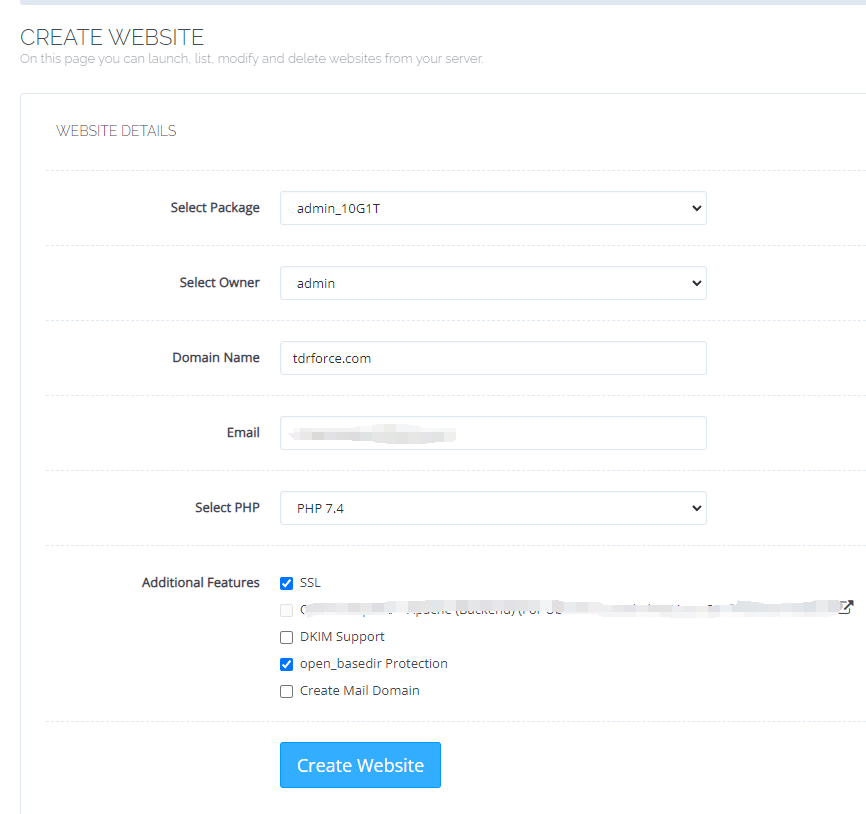This screenshot has width=866, height=814.
Task: Click the greyed-out Apache backend checkbox
Action: coord(287,610)
